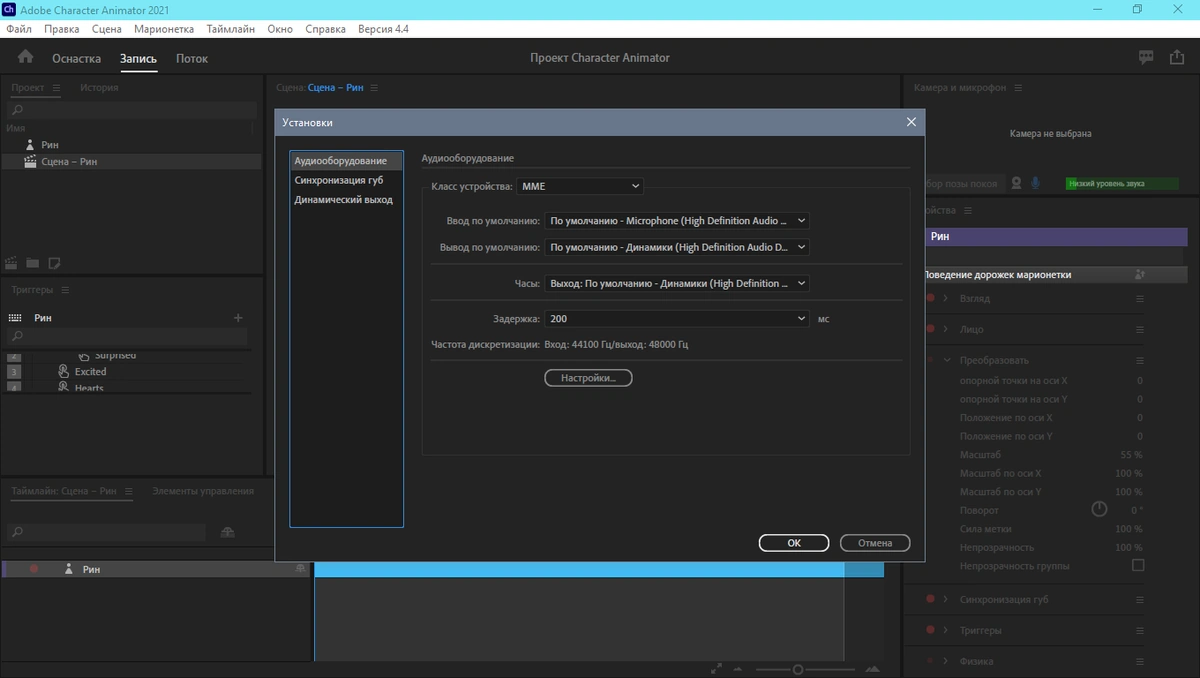The width and height of the screenshot is (1200, 678).
Task: Open the Взгляд behavior menu icon
Action: (x=1139, y=299)
